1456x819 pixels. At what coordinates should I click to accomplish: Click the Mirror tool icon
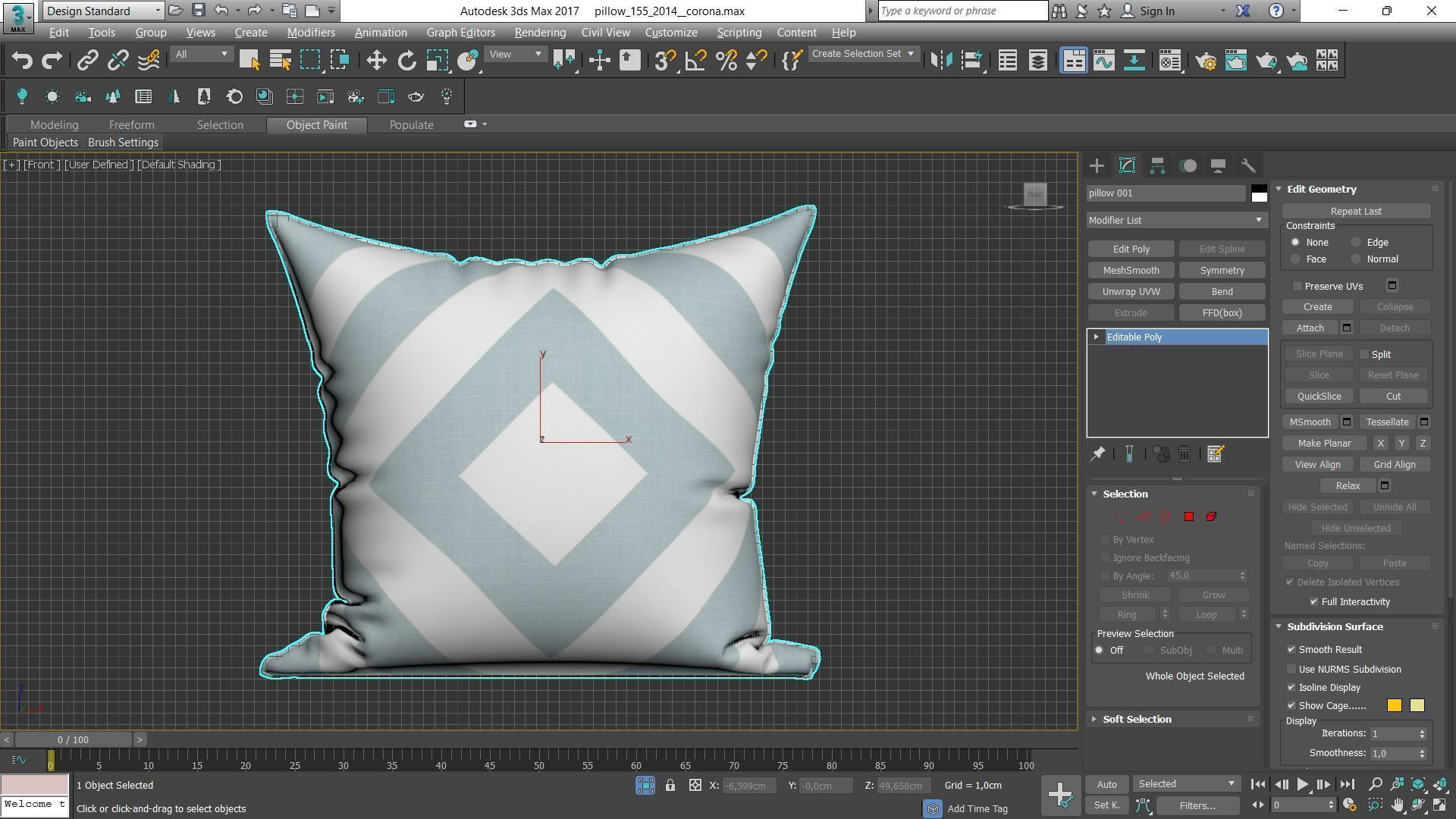[x=941, y=61]
